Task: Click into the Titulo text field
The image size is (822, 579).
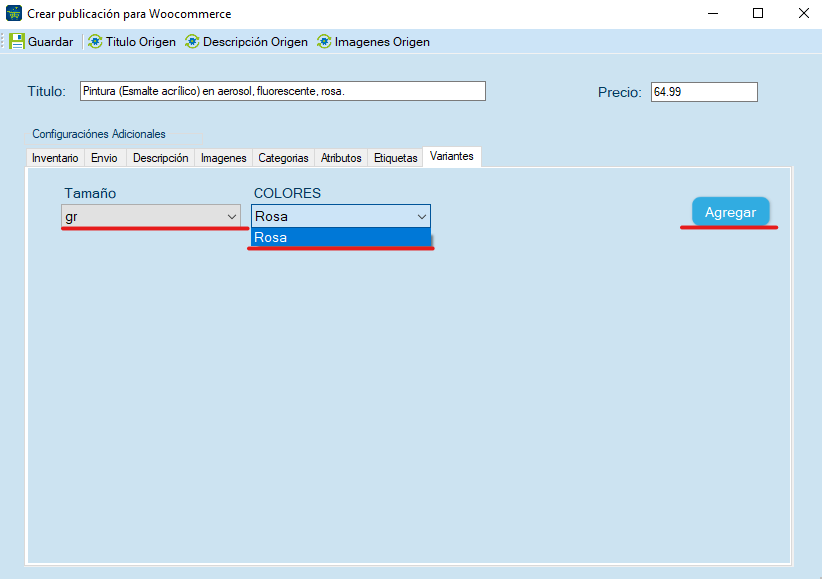Action: (x=283, y=91)
